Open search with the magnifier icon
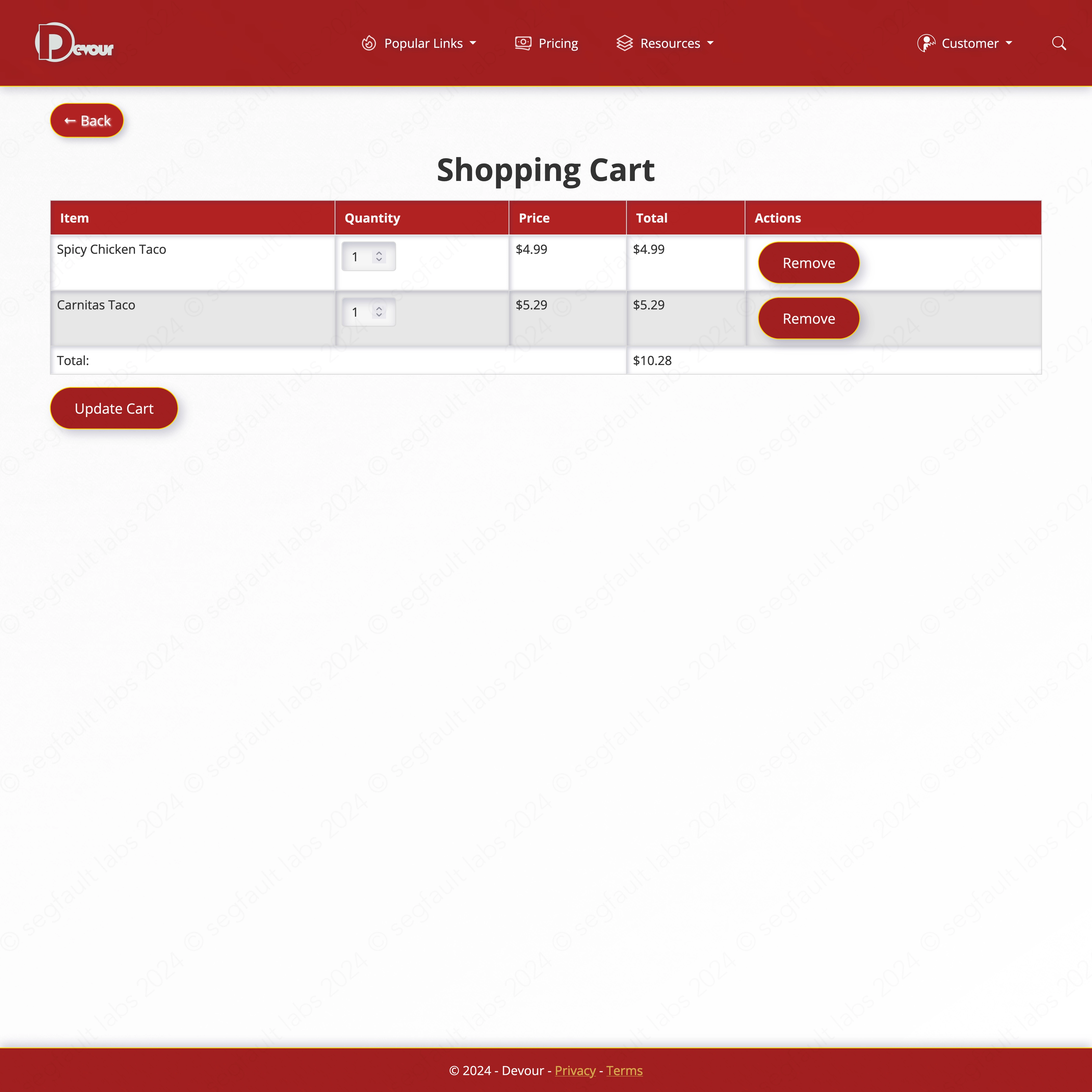 click(x=1059, y=43)
